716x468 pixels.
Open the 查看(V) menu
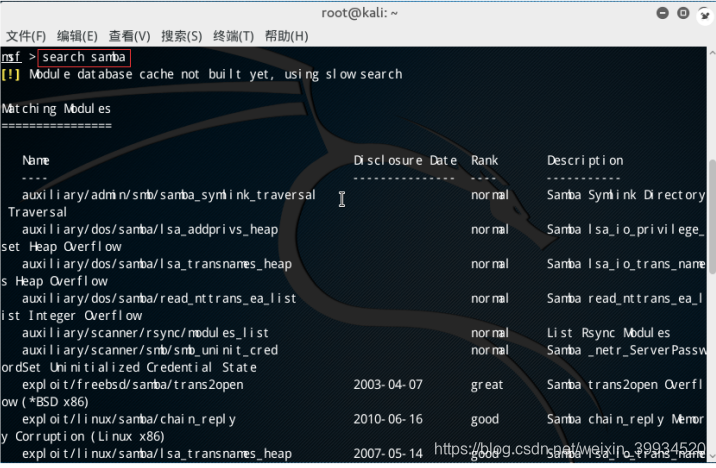click(x=129, y=36)
